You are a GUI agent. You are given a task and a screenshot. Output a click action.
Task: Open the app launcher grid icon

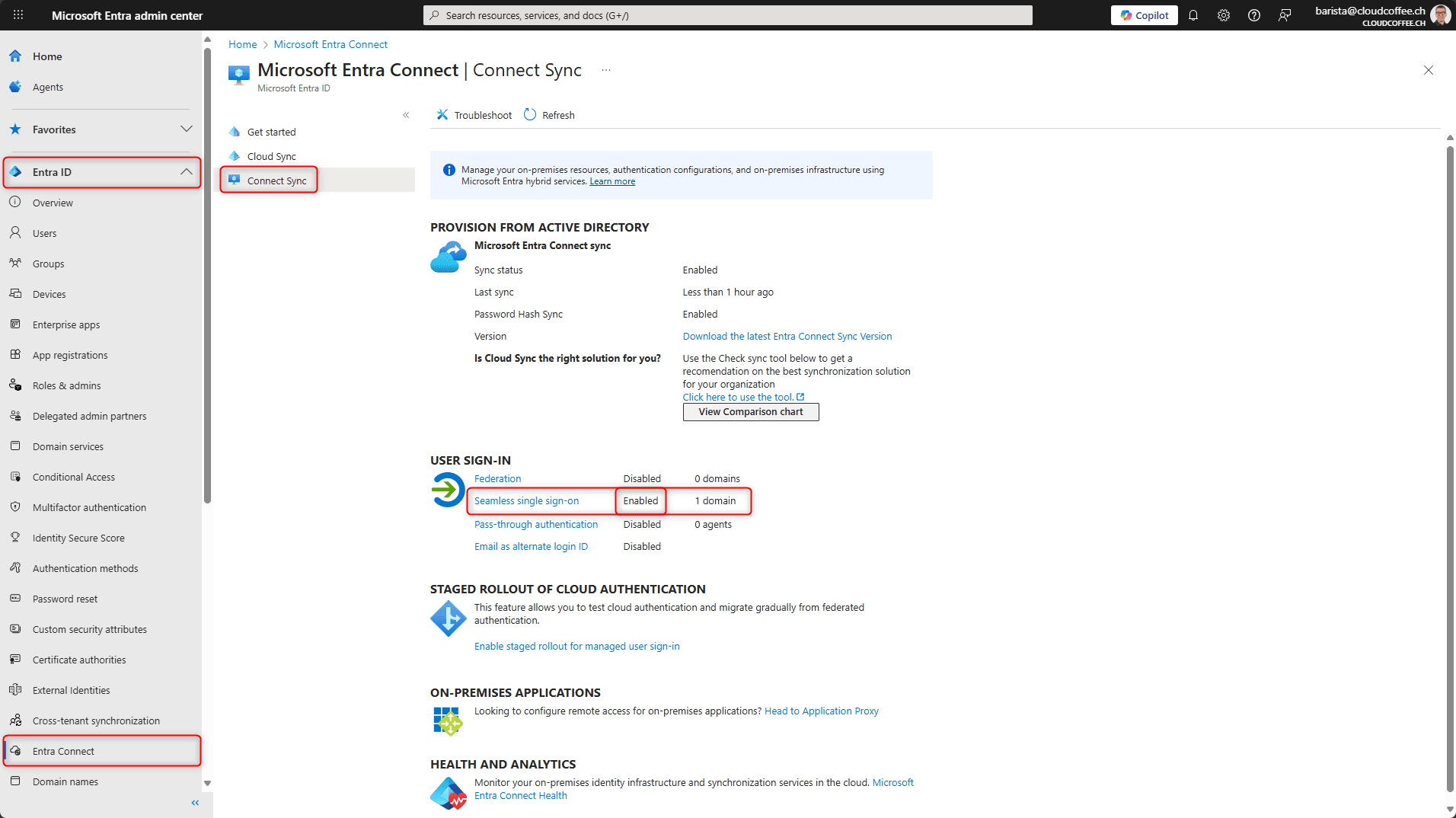[x=18, y=15]
